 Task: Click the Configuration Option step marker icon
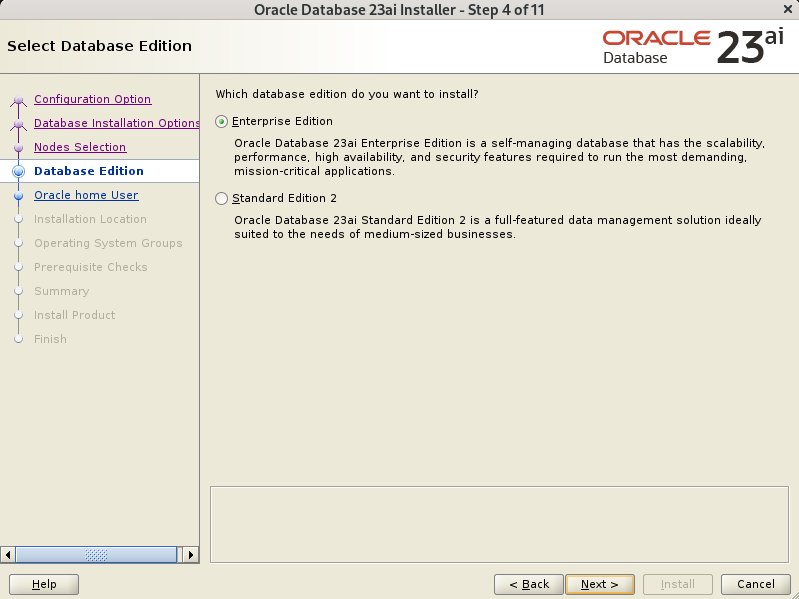tap(18, 99)
